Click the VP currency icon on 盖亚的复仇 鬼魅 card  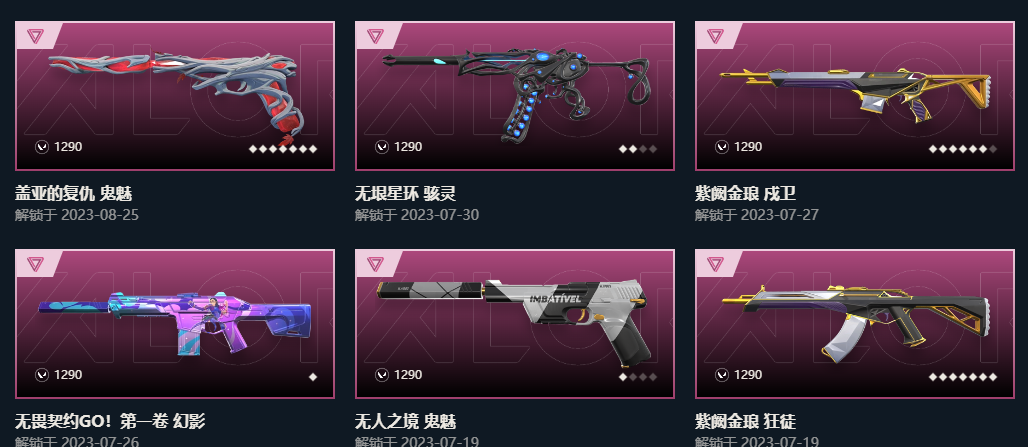(42, 147)
